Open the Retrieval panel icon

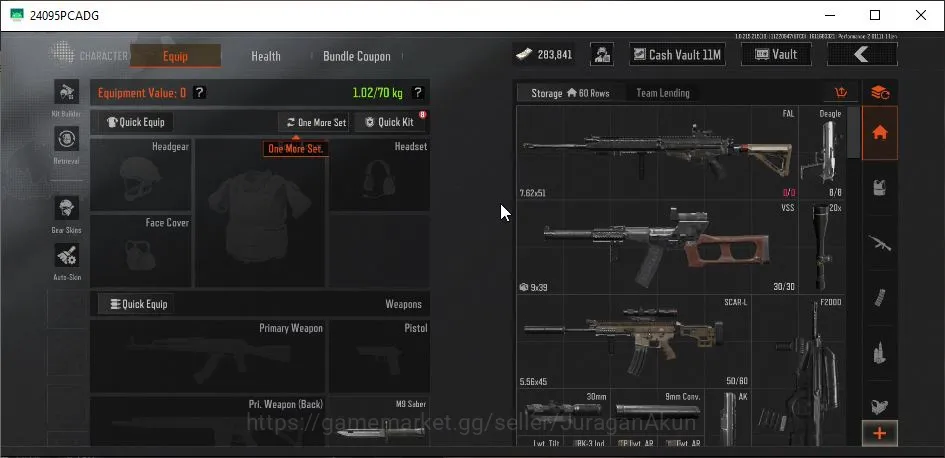(66, 139)
